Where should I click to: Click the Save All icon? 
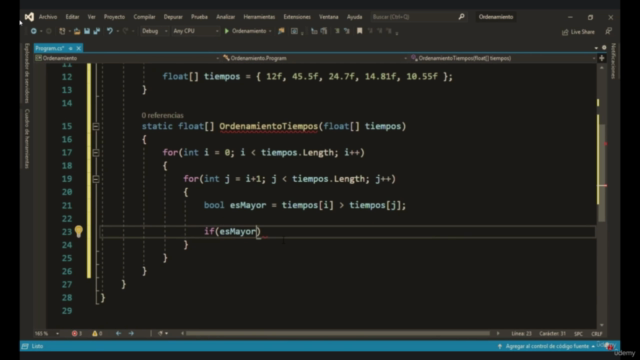click(x=97, y=31)
